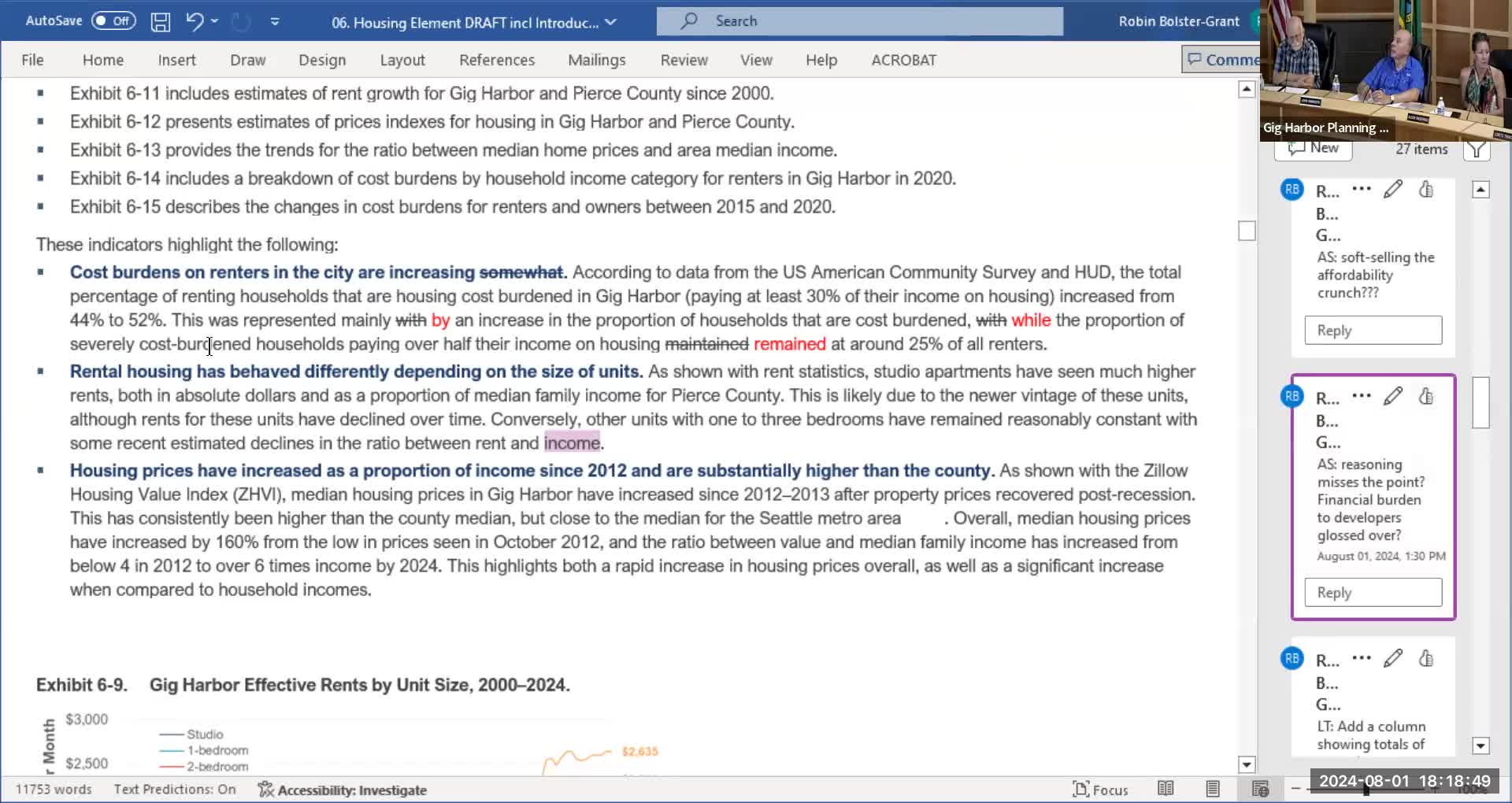Image resolution: width=1512 pixels, height=803 pixels.
Task: Click the inserted red word 'remained'
Action: click(790, 344)
